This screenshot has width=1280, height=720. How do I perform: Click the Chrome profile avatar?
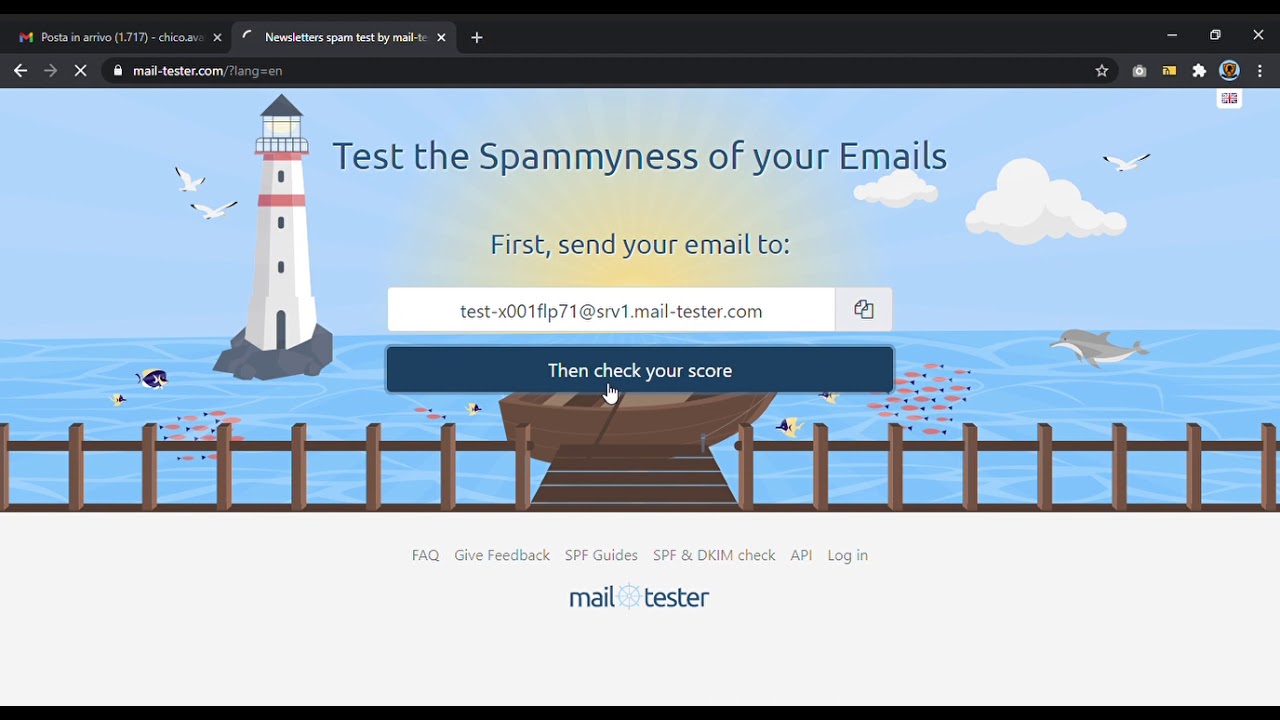1230,71
